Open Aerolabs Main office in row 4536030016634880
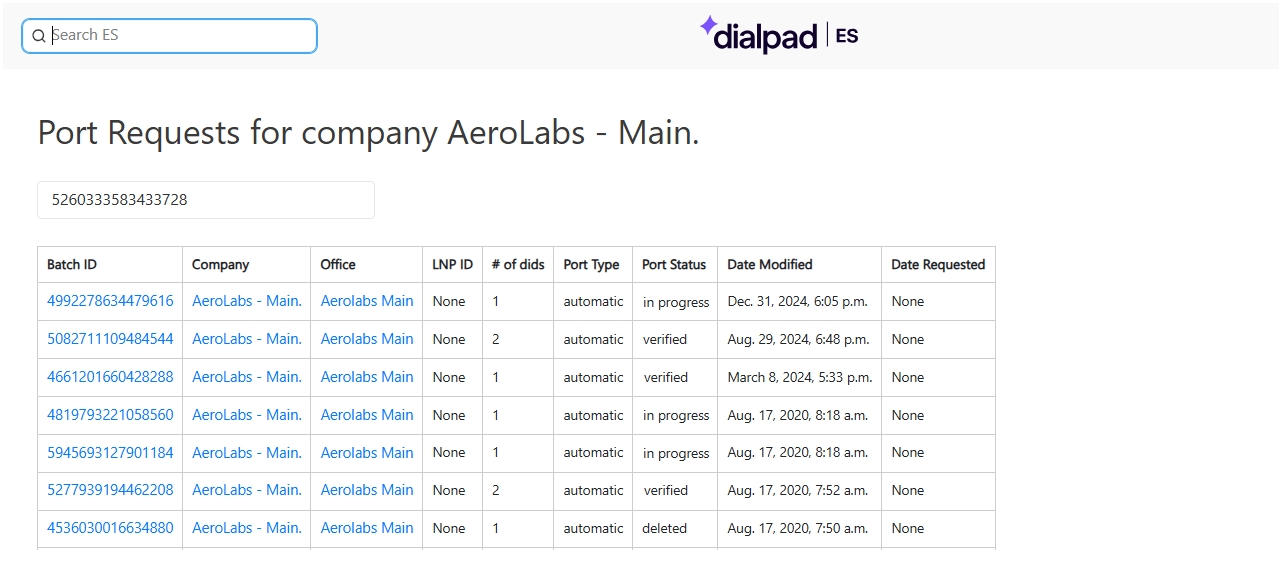Screen dimensions: 1282x588 [367, 528]
